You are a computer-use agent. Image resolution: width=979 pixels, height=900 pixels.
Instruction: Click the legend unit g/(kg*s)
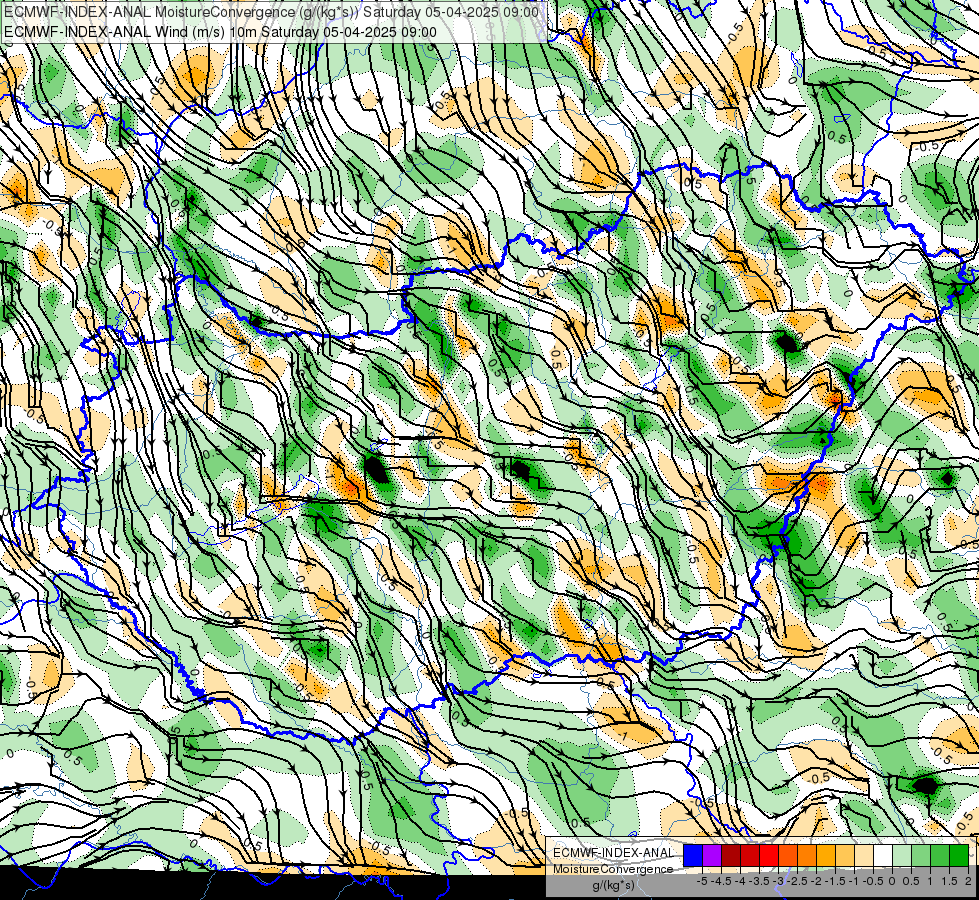pyautogui.click(x=613, y=885)
